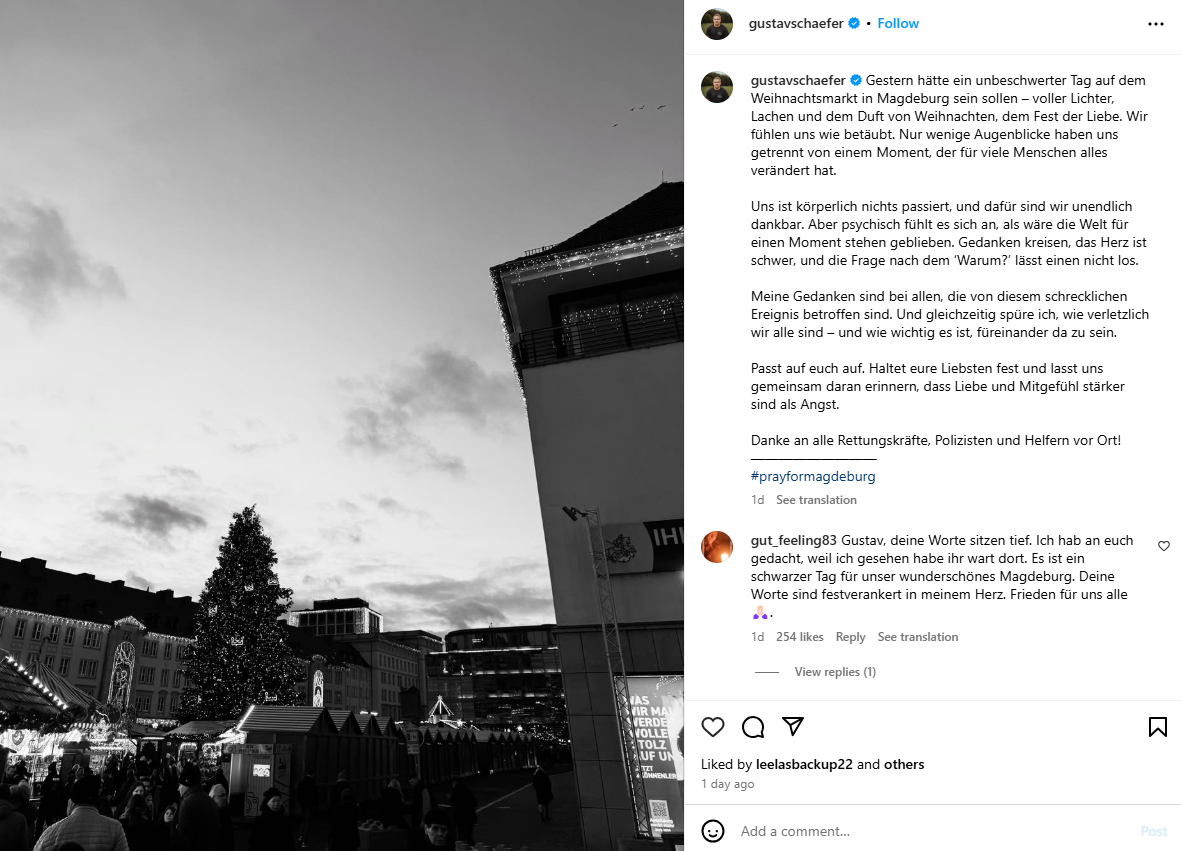View the 254 likes on the comment
This screenshot has height=851, width=1181.
coord(799,637)
